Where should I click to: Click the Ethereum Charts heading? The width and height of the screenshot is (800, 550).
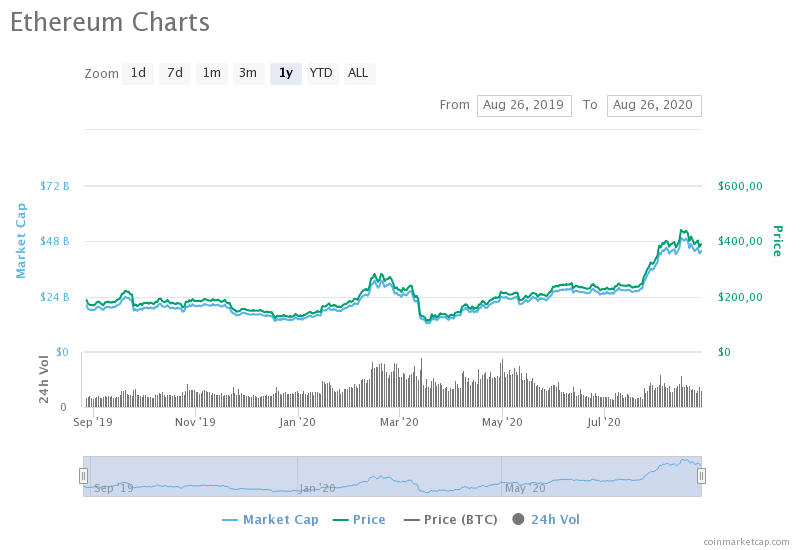pyautogui.click(x=110, y=22)
